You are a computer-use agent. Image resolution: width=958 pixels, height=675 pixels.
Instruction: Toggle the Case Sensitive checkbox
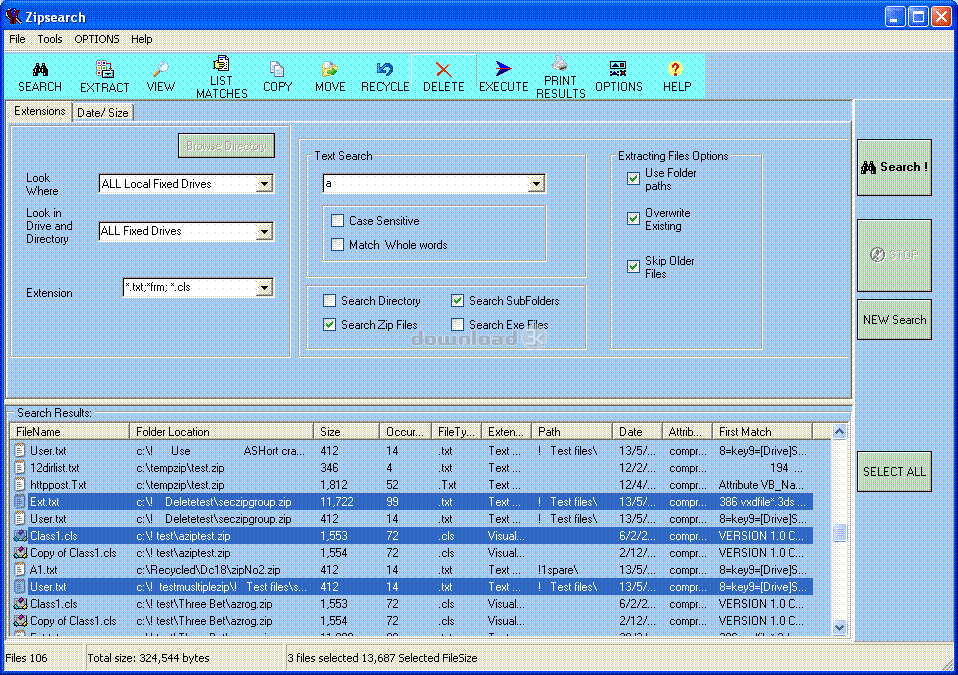pyautogui.click(x=337, y=221)
